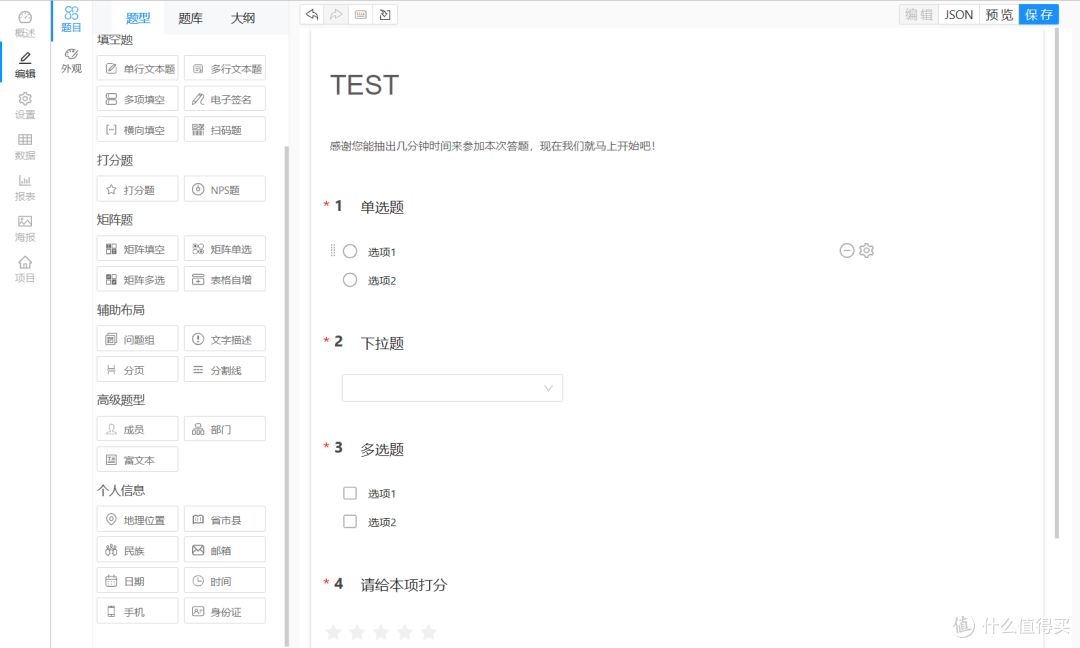The width and height of the screenshot is (1080, 648).
Task: Click the 请给本项打分 question title
Action: click(x=404, y=585)
